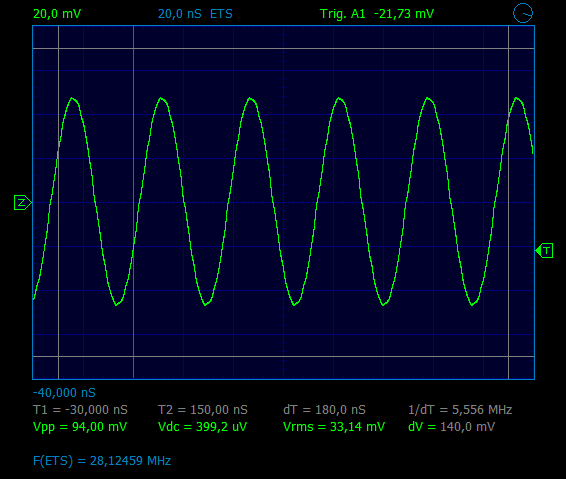The image size is (566, 479).
Task: Select the T1 = -30,000 nS cursor readout
Action: (x=80, y=410)
